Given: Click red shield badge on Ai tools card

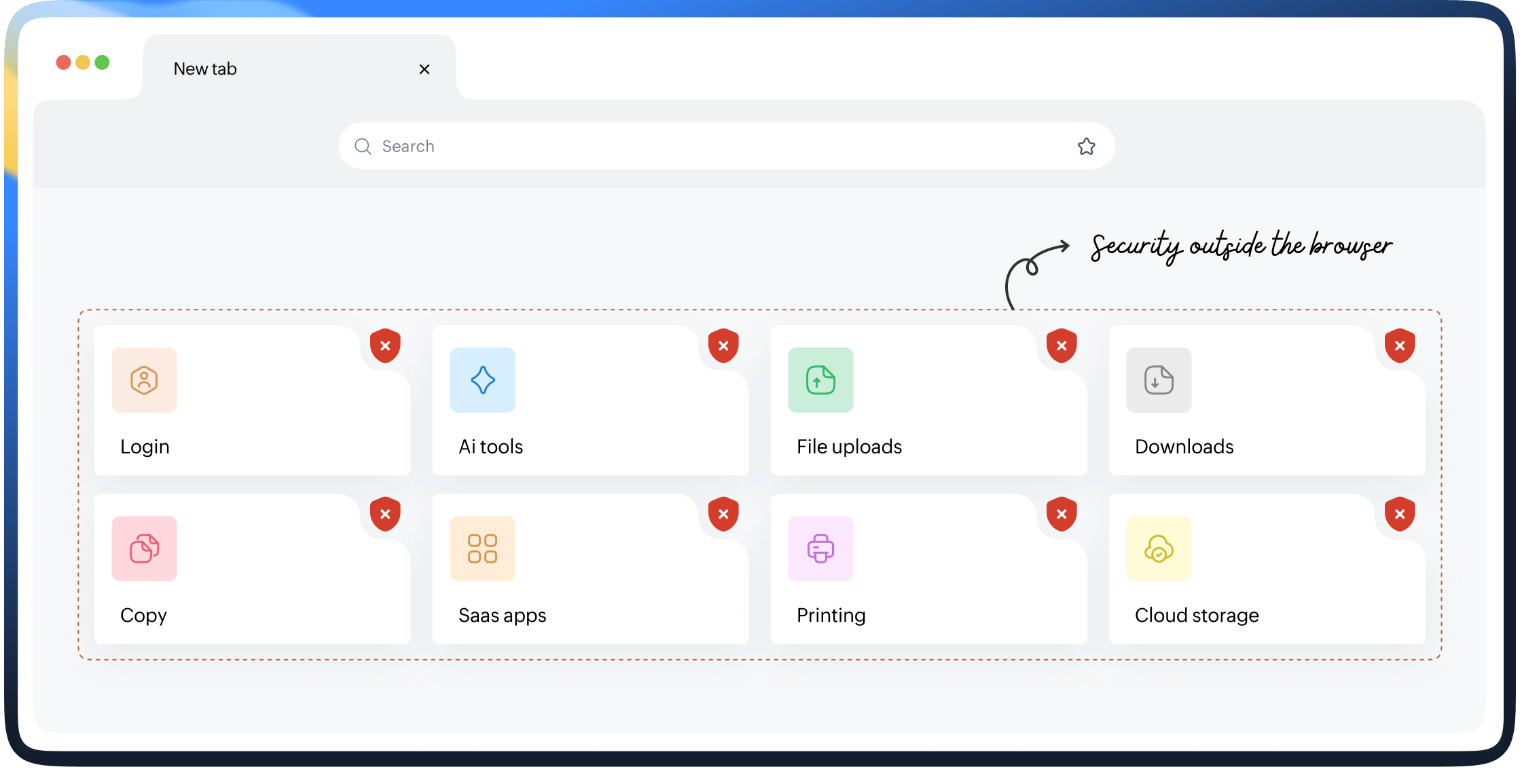Looking at the screenshot, I should pos(723,346).
